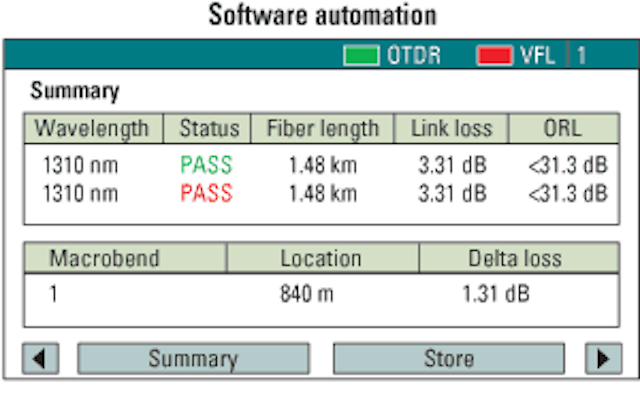This screenshot has width=640, height=405.
Task: Click the ORL column header
Action: [x=563, y=129]
